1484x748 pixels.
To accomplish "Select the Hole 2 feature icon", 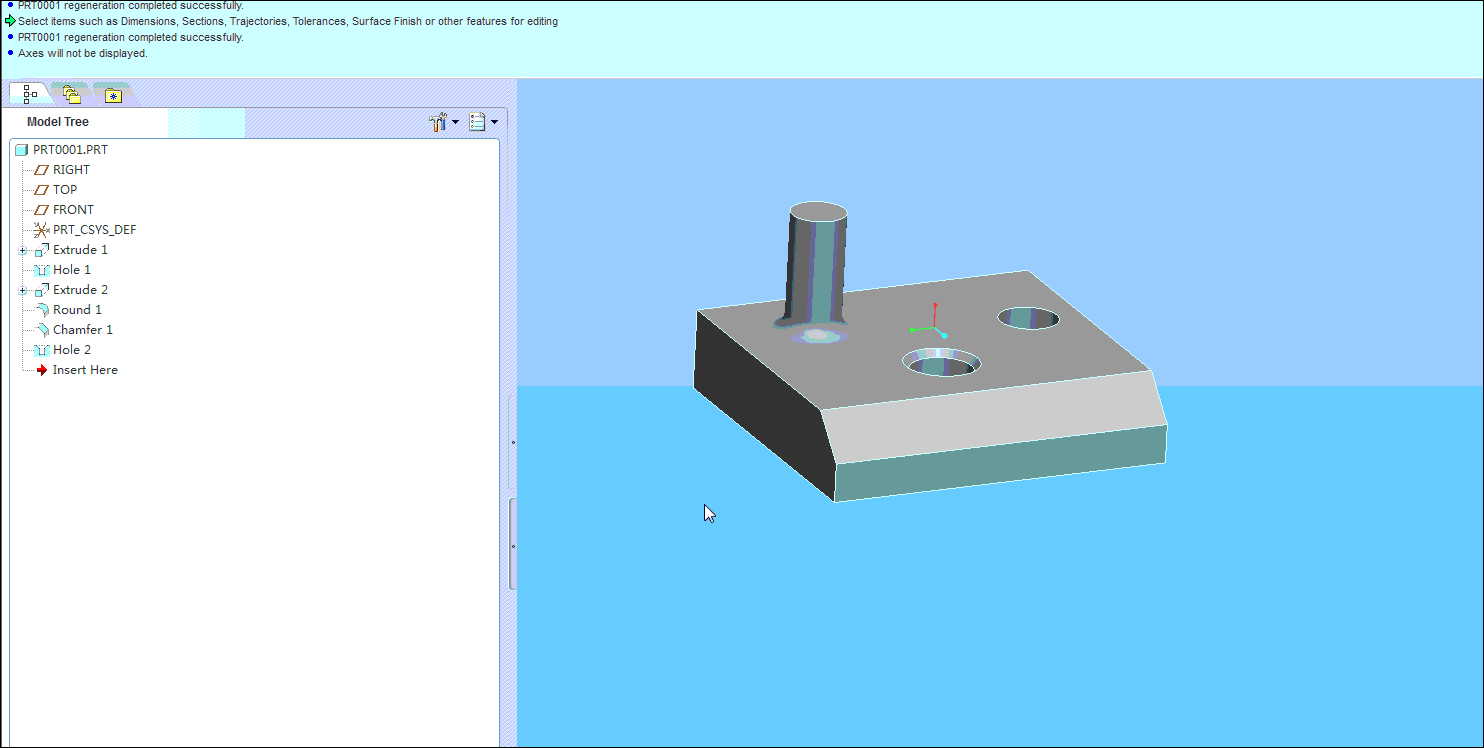I will [41, 350].
